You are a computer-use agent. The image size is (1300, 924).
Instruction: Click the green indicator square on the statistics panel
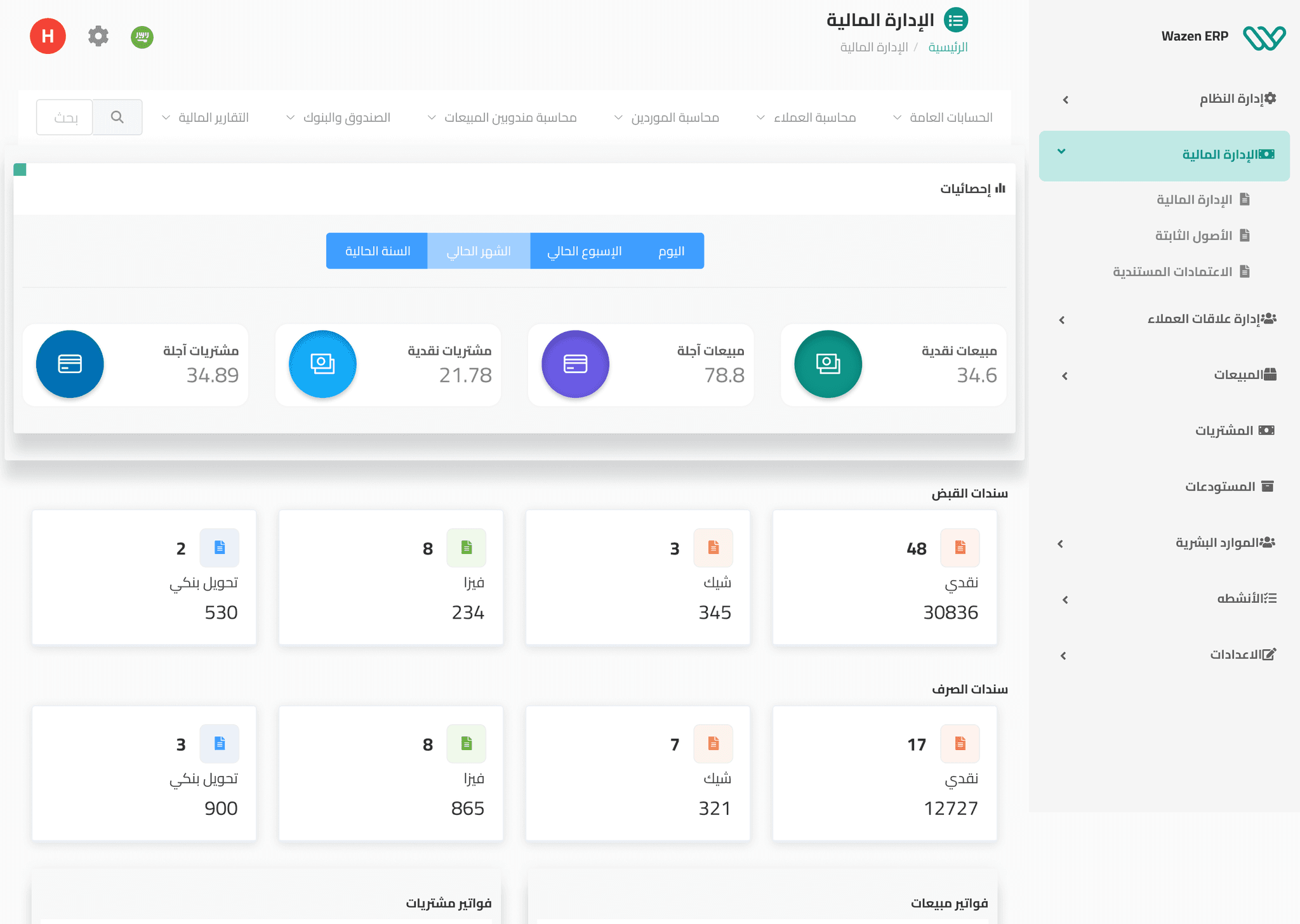pyautogui.click(x=21, y=169)
